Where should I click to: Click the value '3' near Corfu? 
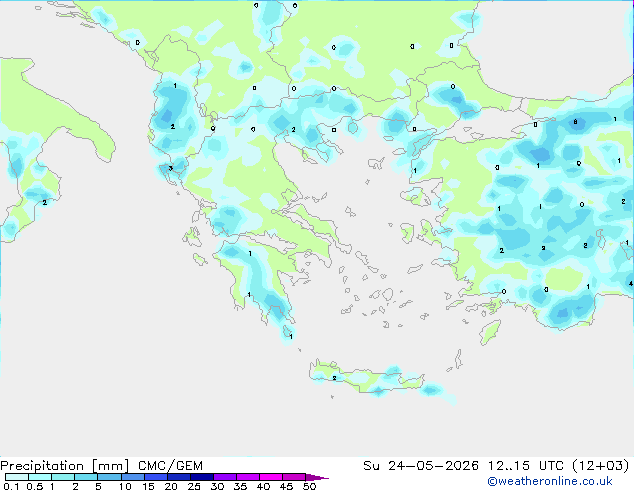click(x=171, y=168)
